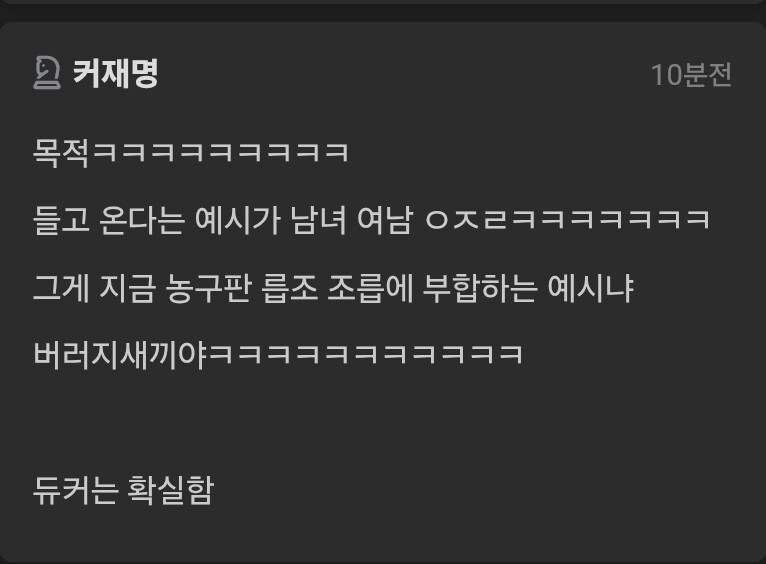
Task: Click the phrase 들고 온다는
Action: (109, 220)
